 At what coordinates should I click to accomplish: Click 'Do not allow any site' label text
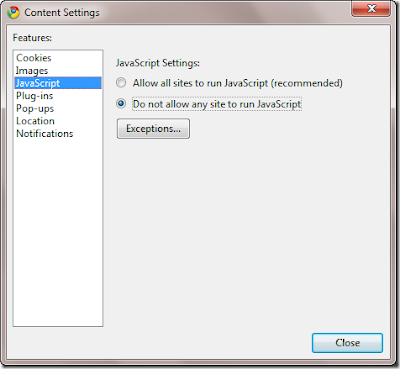[x=217, y=104]
